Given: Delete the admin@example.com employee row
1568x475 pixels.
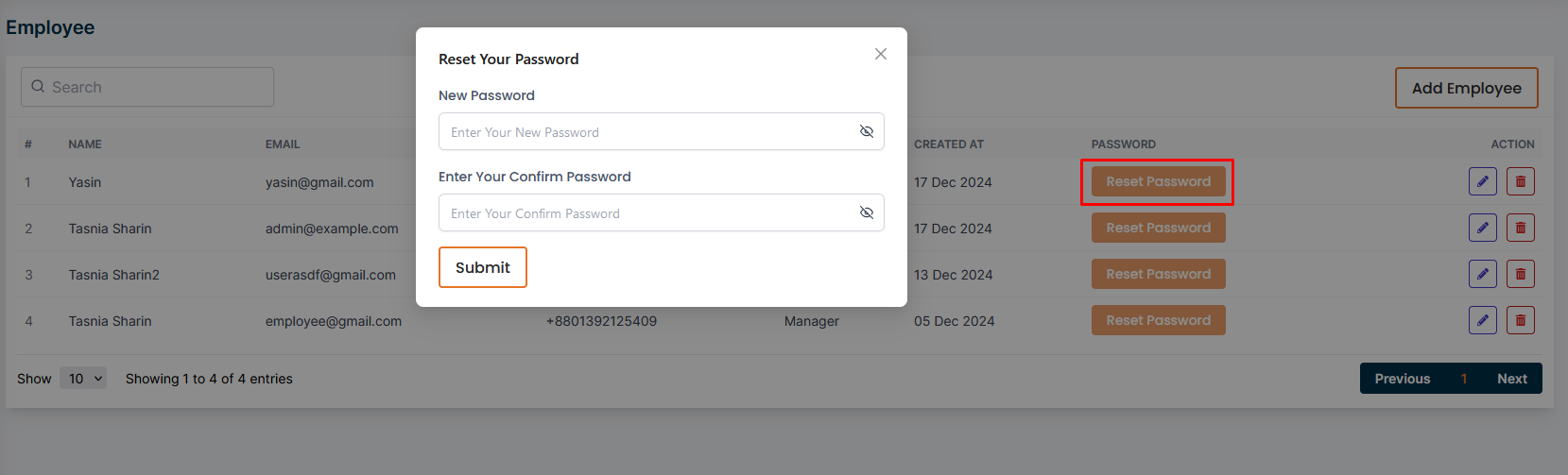Looking at the screenshot, I should [1520, 228].
